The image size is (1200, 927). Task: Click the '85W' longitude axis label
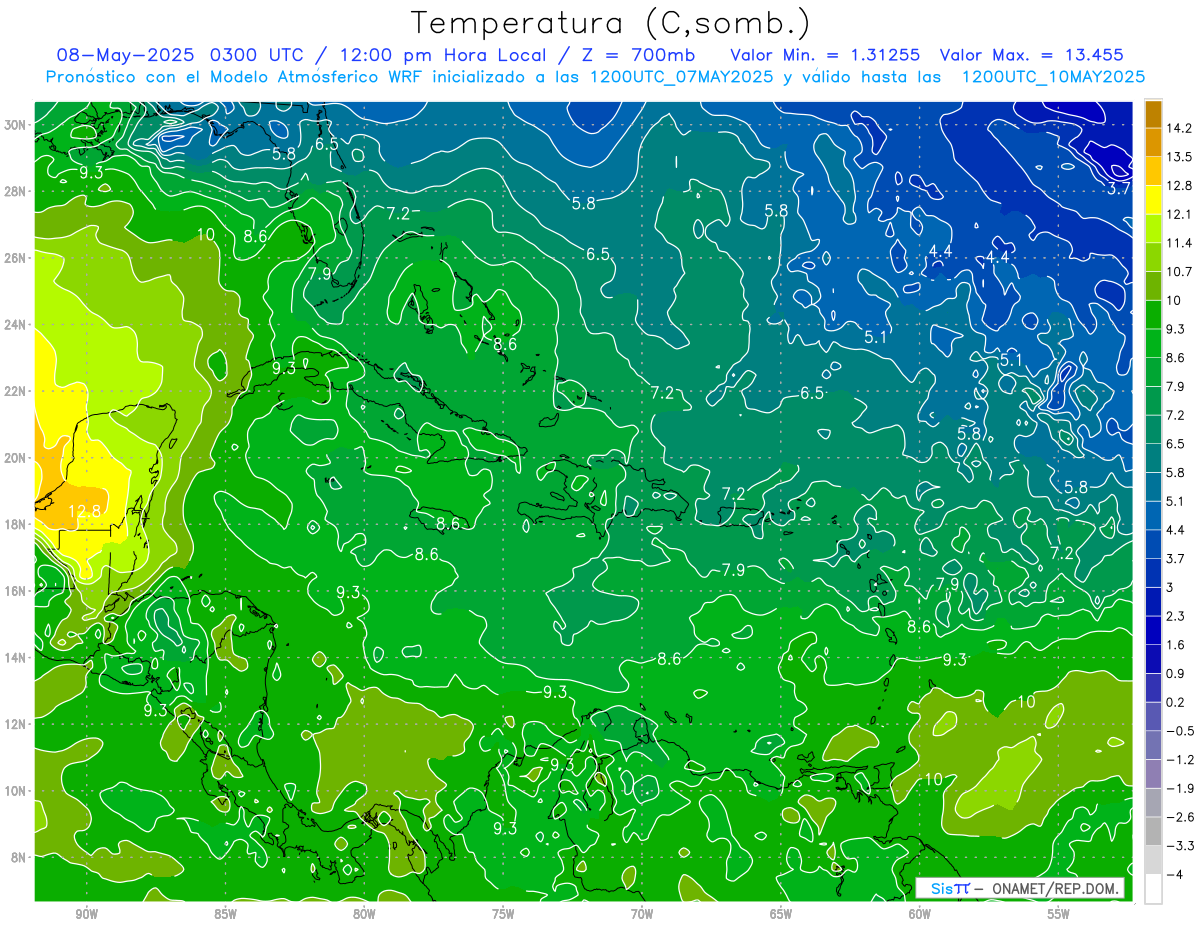(225, 914)
